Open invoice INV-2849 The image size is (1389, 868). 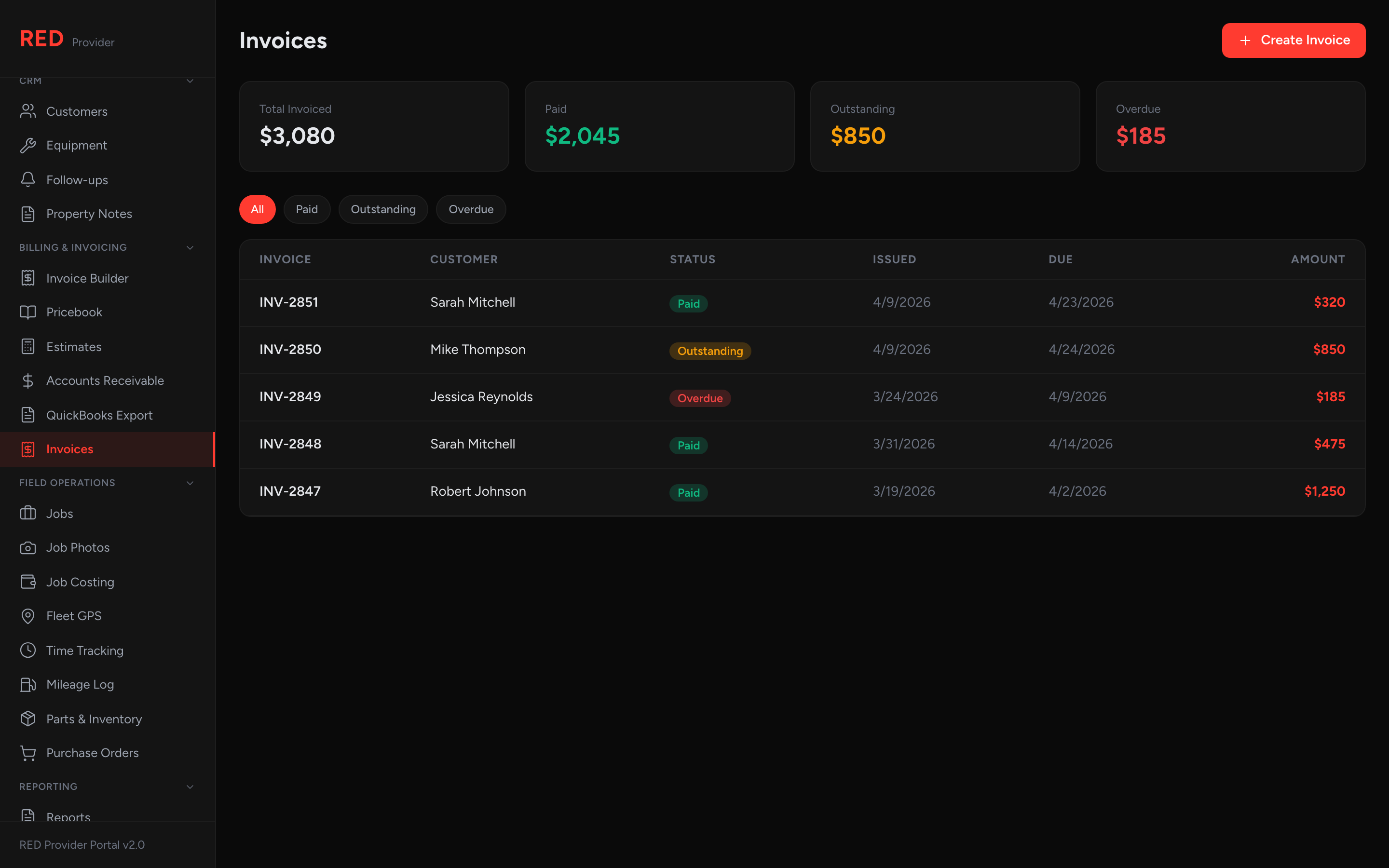[x=290, y=397]
